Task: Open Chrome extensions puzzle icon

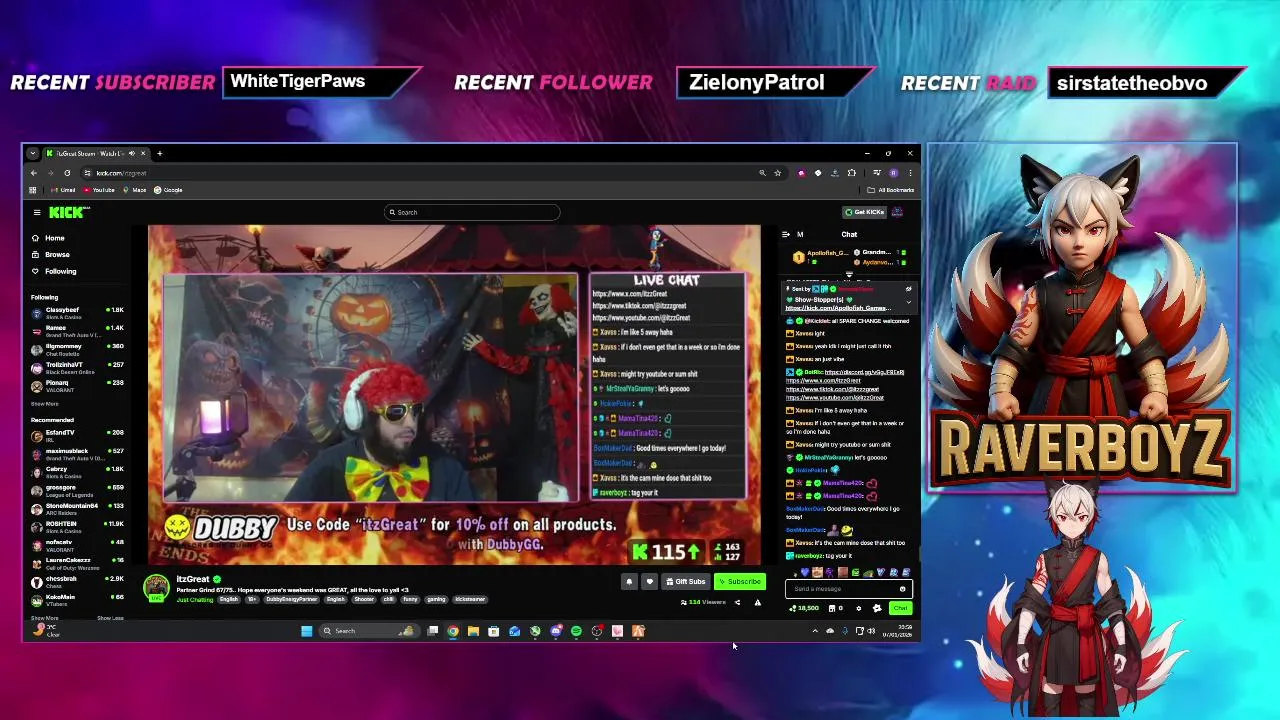Action: [851, 173]
